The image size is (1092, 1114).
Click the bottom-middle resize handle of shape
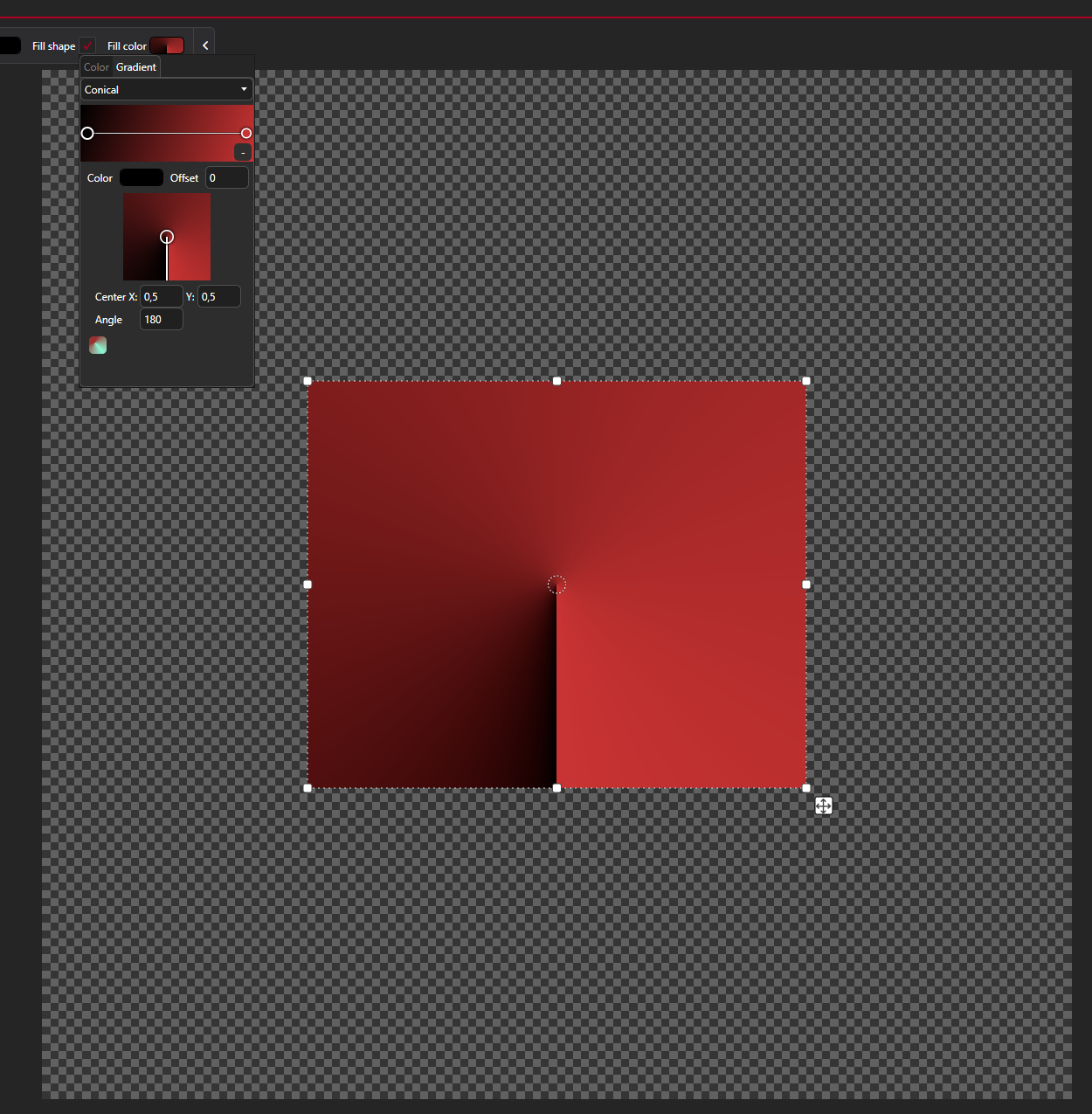coord(557,788)
